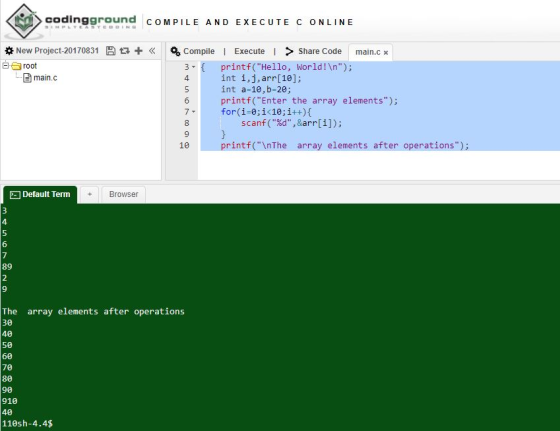
Task: Close the main.c editor tab
Action: click(386, 52)
